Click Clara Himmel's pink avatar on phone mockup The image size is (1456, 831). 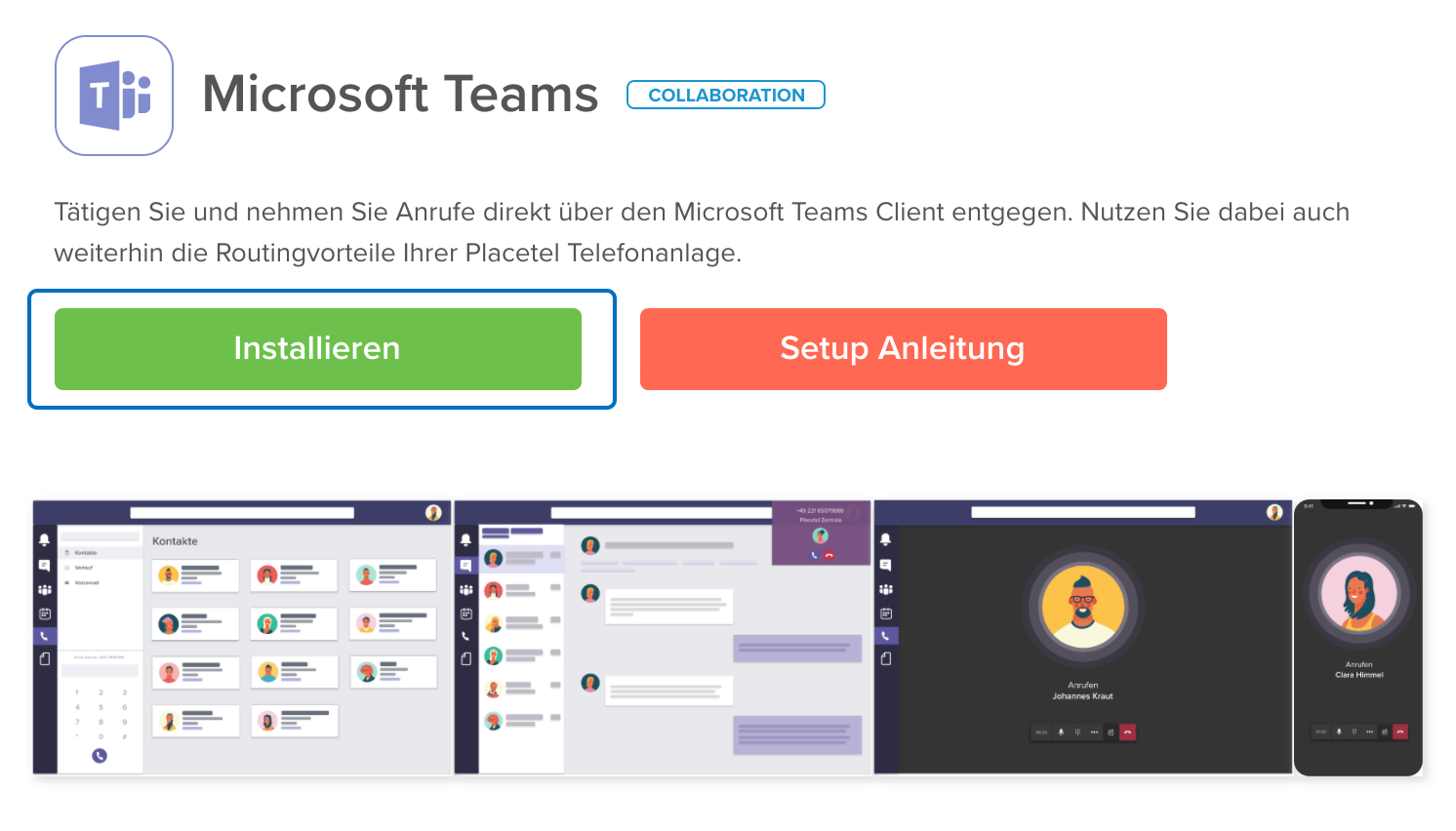(1358, 593)
